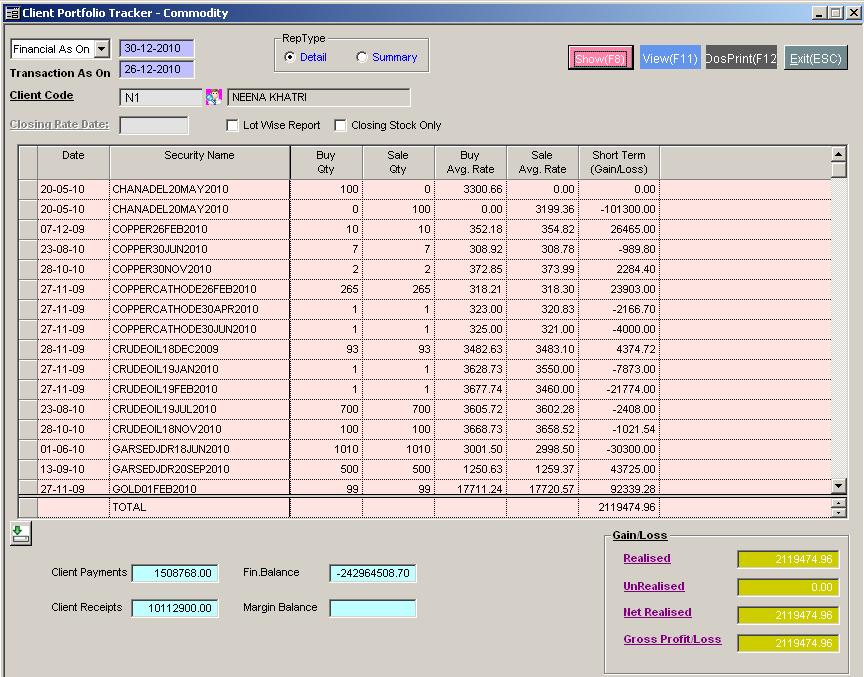Click the table's scroll down arrow

(x=838, y=486)
